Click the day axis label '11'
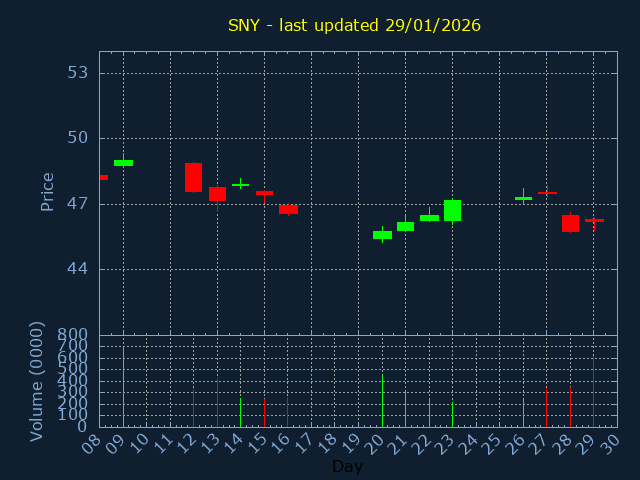 click(x=162, y=444)
